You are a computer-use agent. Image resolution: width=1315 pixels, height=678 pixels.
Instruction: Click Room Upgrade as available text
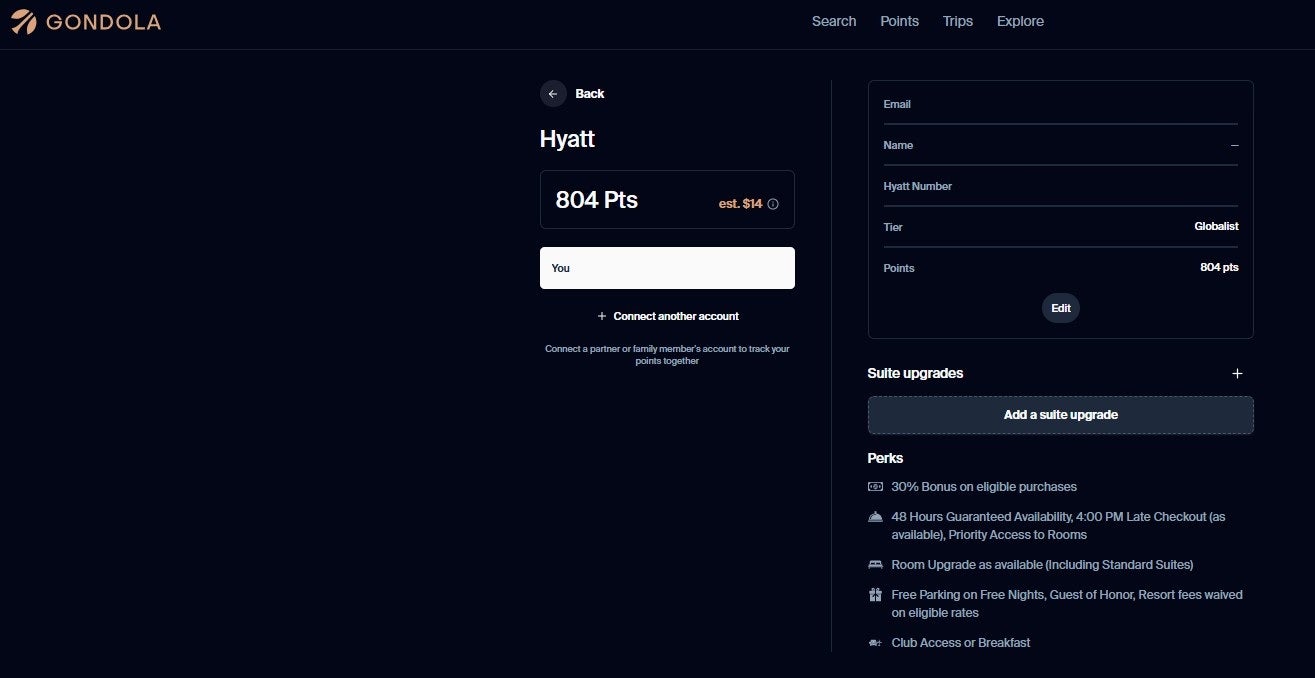pos(1042,565)
